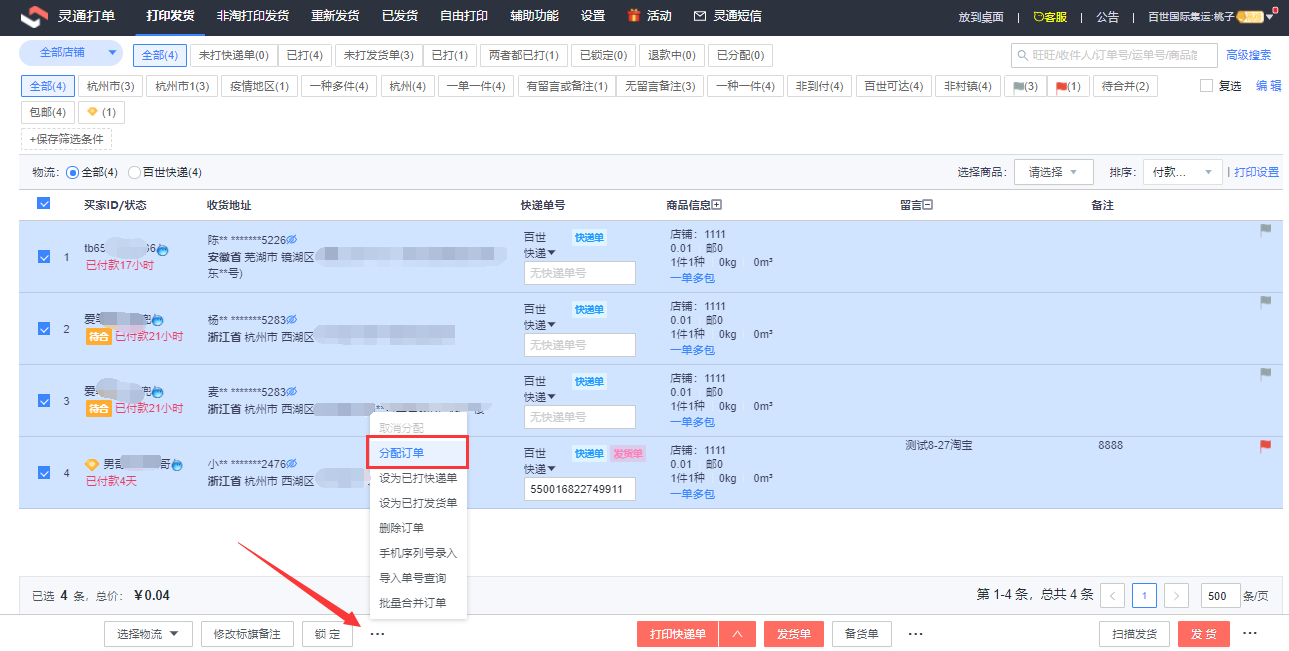This screenshot has height=651, width=1289.
Task: Select 全部(4) logistics radio button
Action: tap(72, 173)
